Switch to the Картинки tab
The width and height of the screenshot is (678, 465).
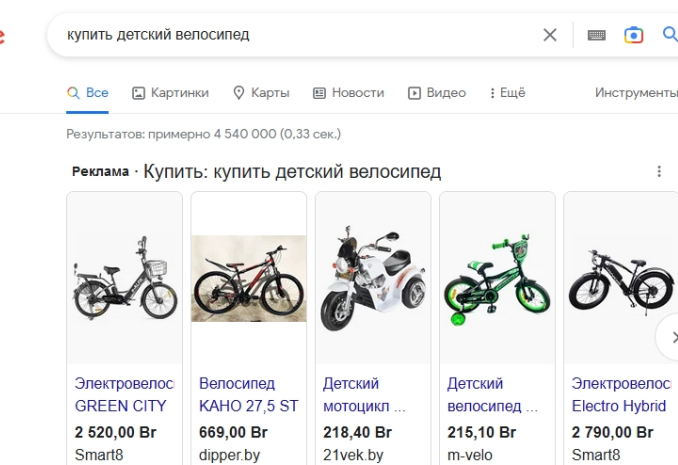click(171, 93)
